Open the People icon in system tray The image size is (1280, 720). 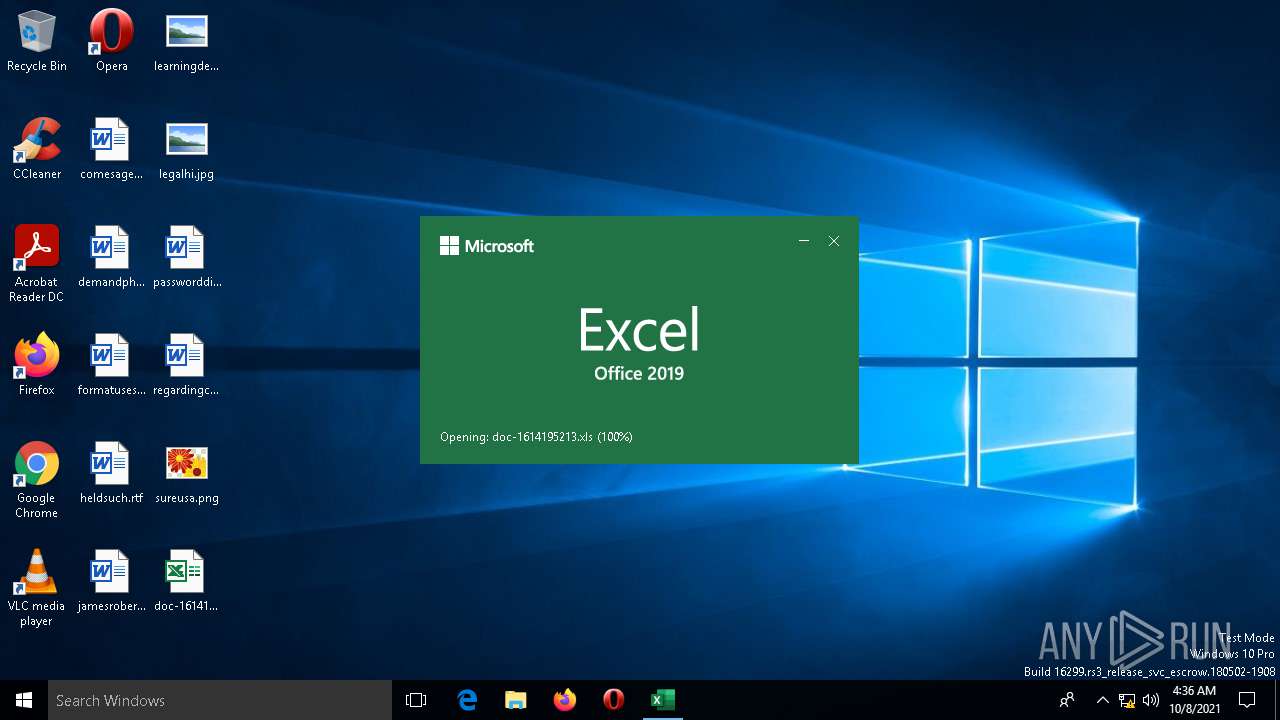1068,700
